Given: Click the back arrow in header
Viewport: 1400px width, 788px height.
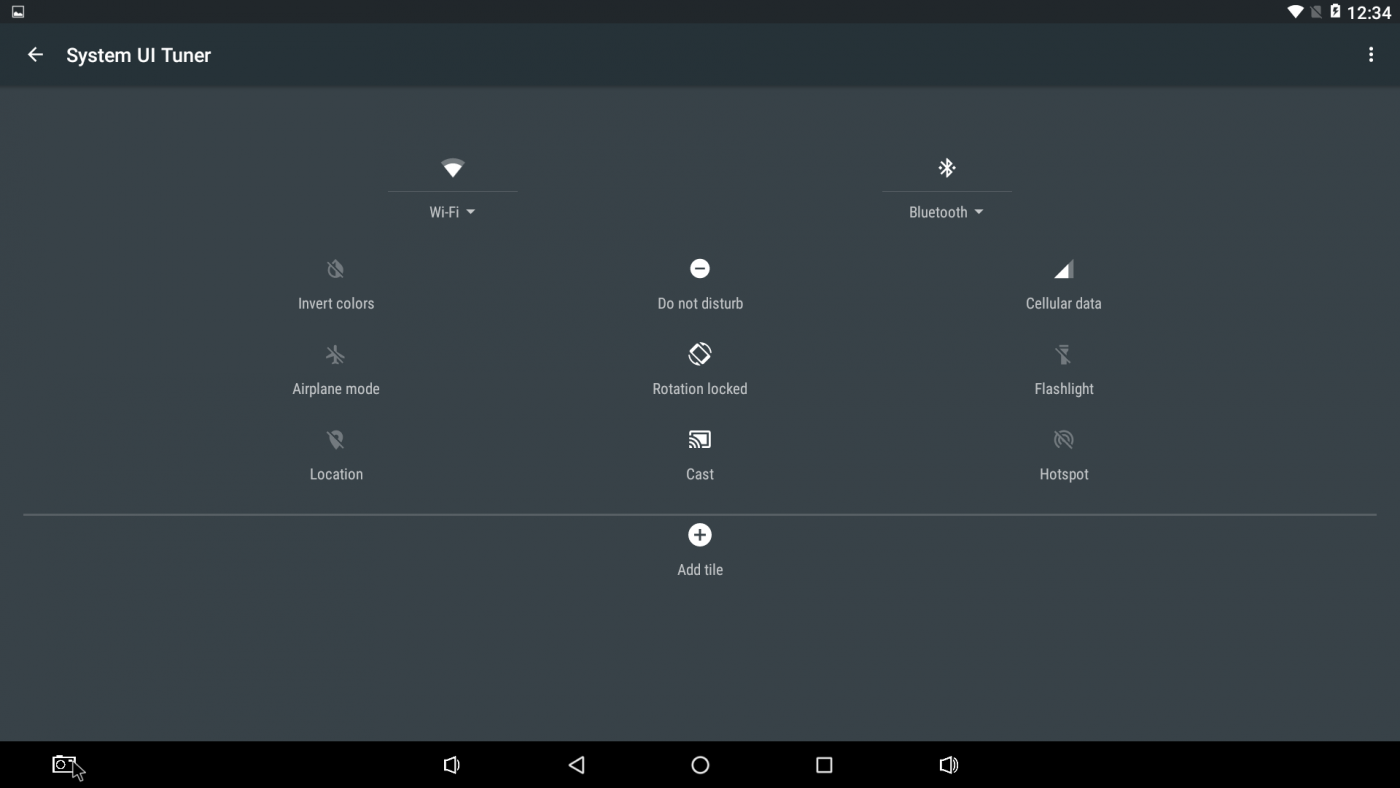Looking at the screenshot, I should pyautogui.click(x=35, y=55).
